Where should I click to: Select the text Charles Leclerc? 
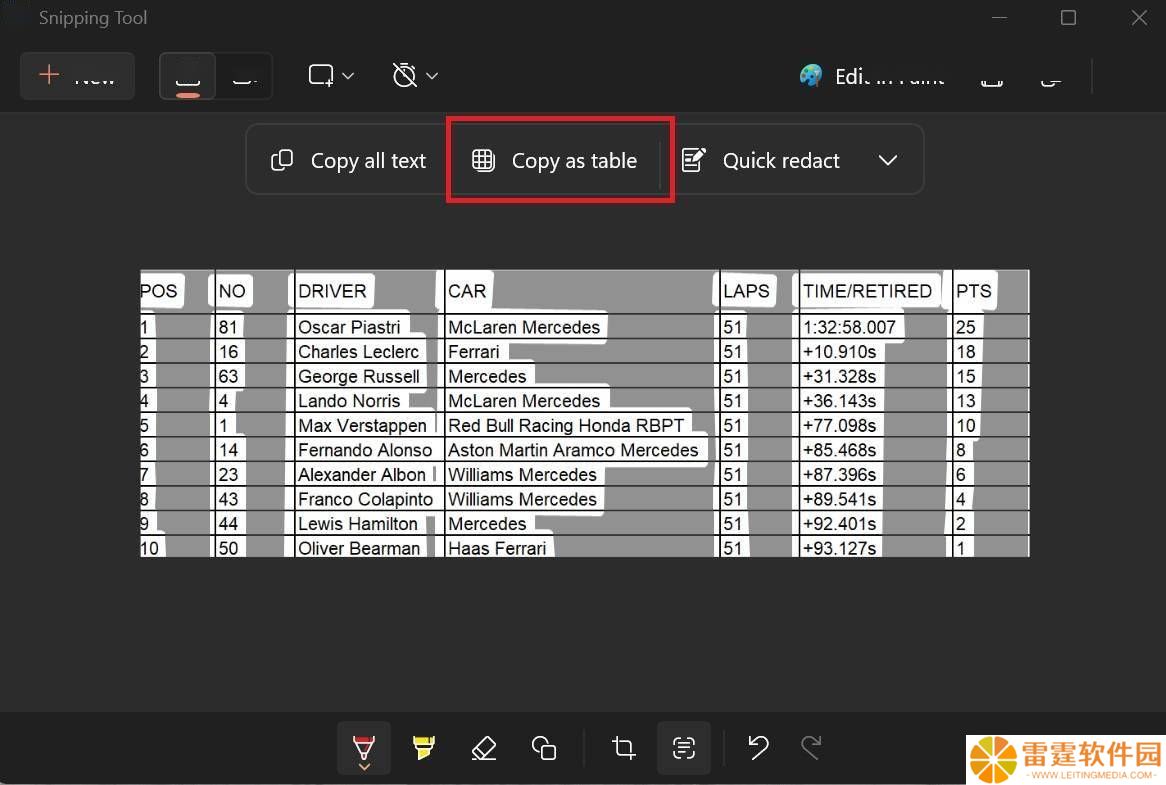[x=358, y=352]
